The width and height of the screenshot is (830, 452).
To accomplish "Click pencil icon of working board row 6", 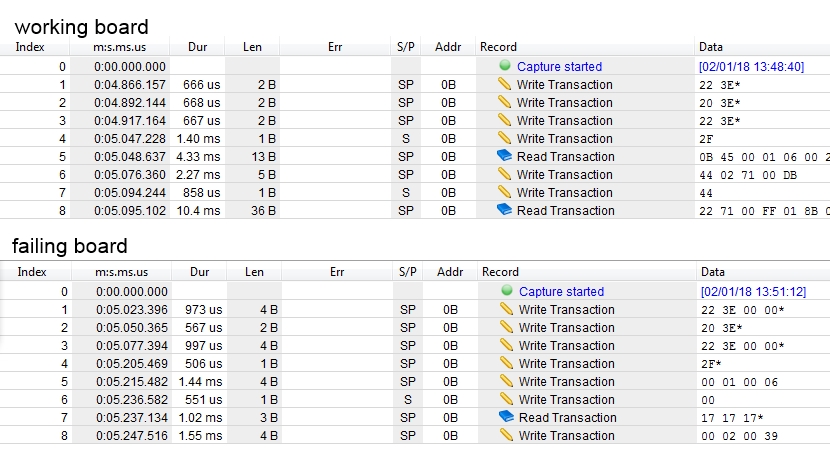I will [505, 174].
